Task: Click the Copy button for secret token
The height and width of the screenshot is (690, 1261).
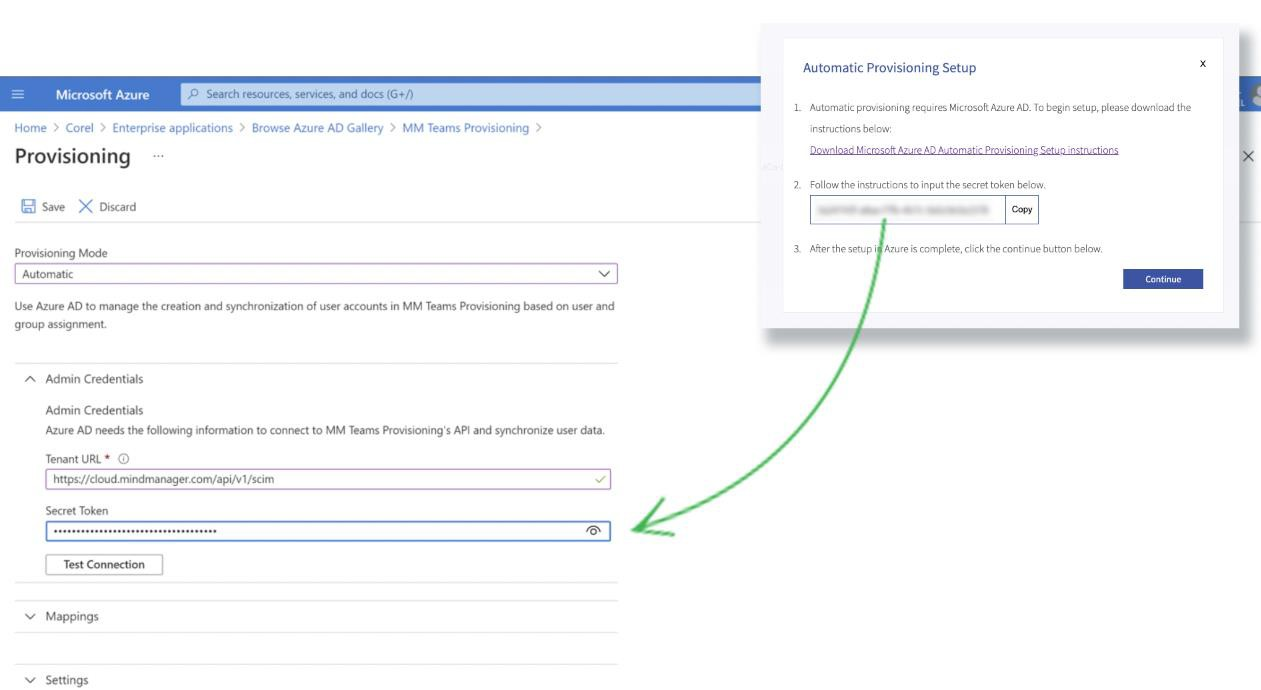Action: pyautogui.click(x=1022, y=209)
